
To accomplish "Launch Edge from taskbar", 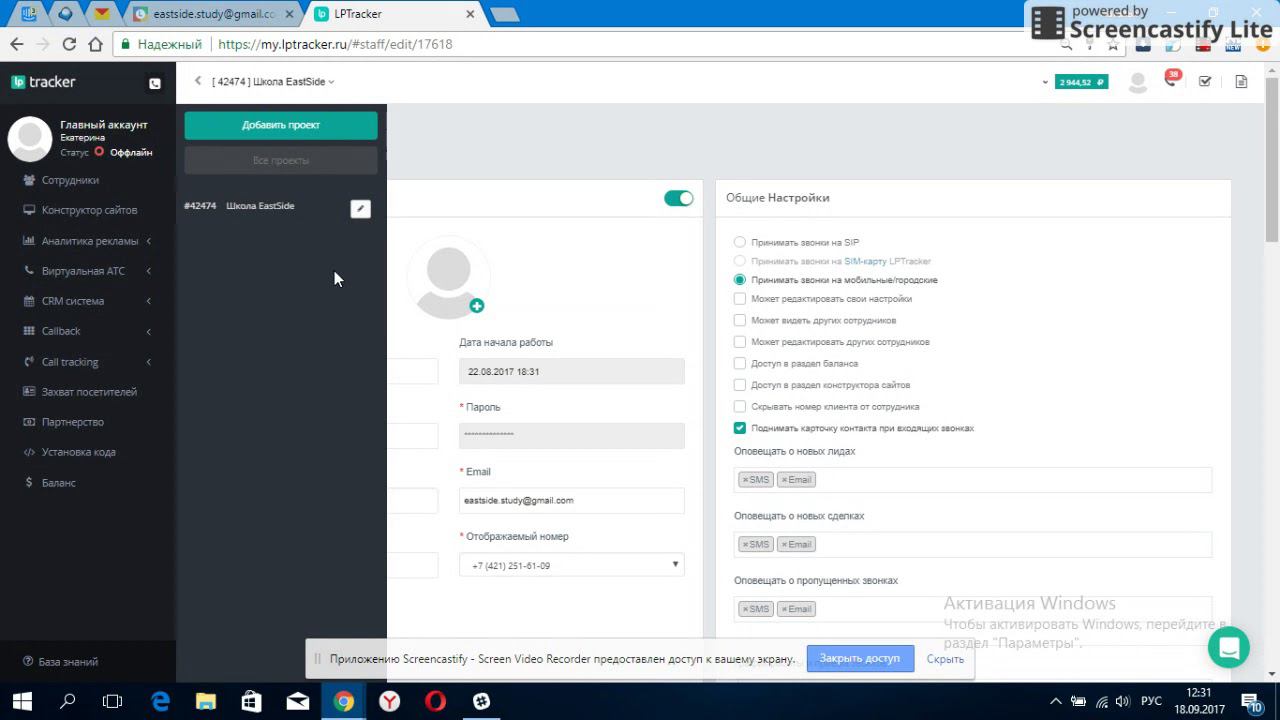I will pos(160,701).
